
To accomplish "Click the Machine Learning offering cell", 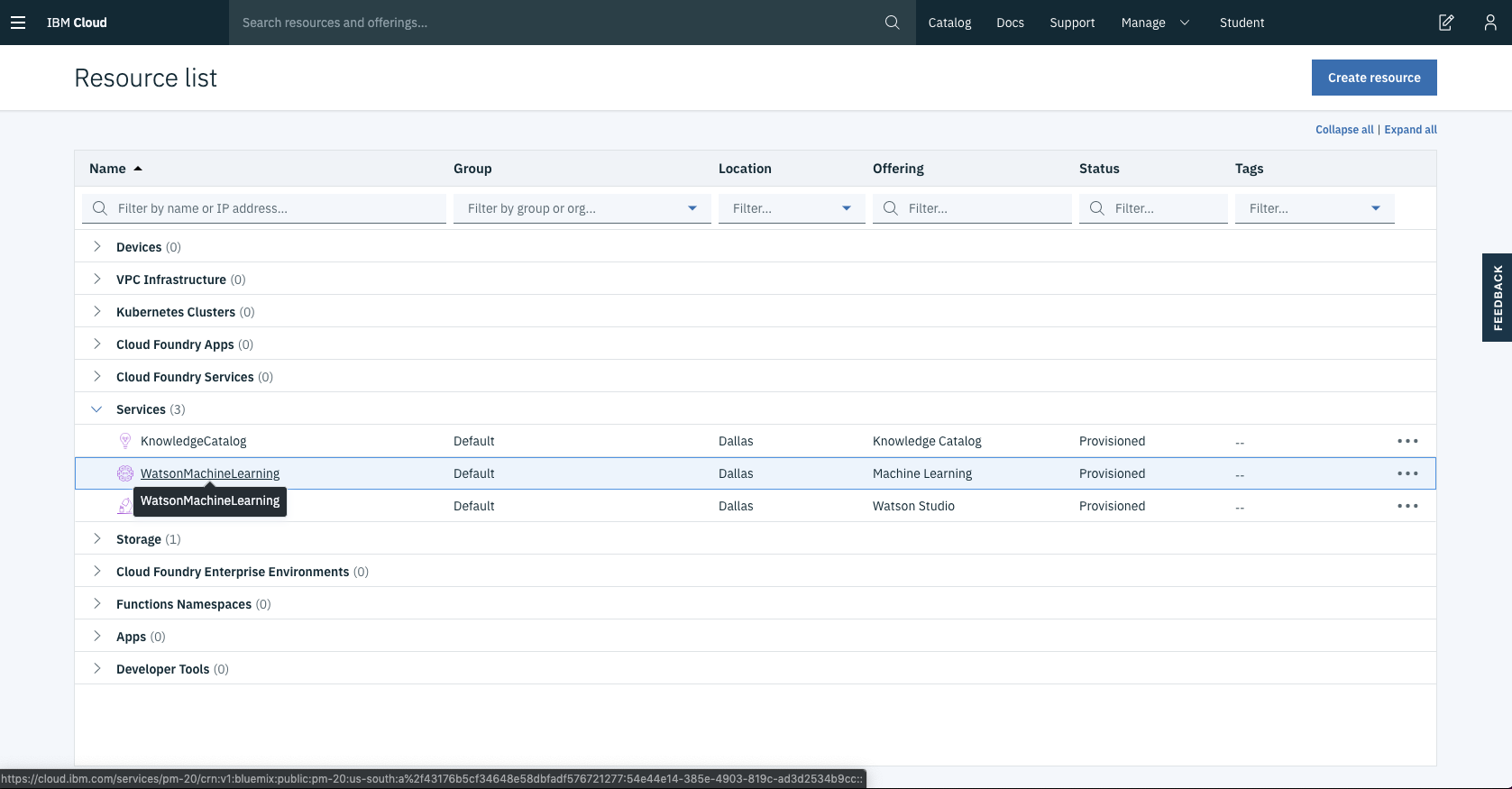I will coord(922,473).
